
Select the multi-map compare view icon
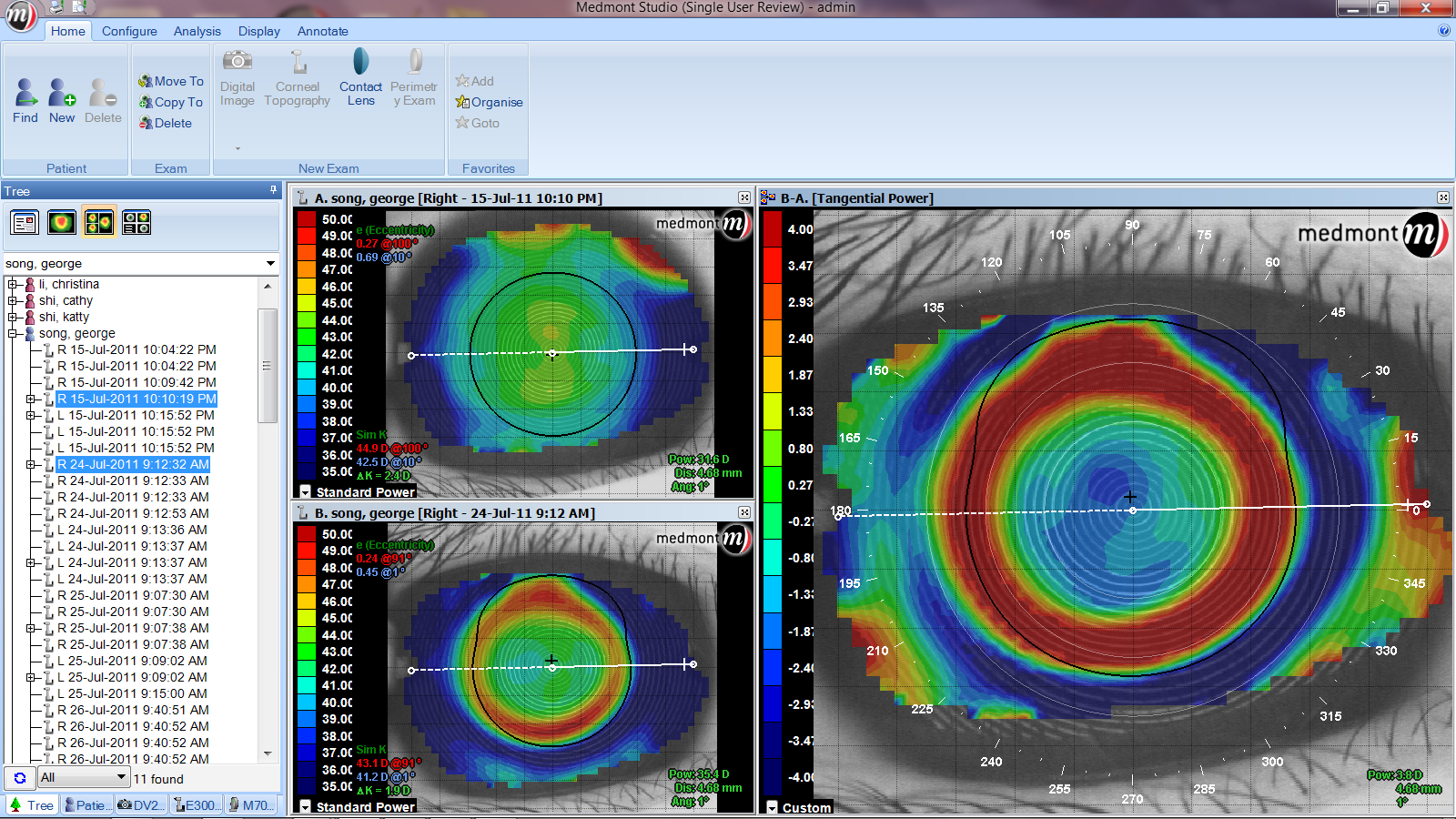pyautogui.click(x=99, y=222)
